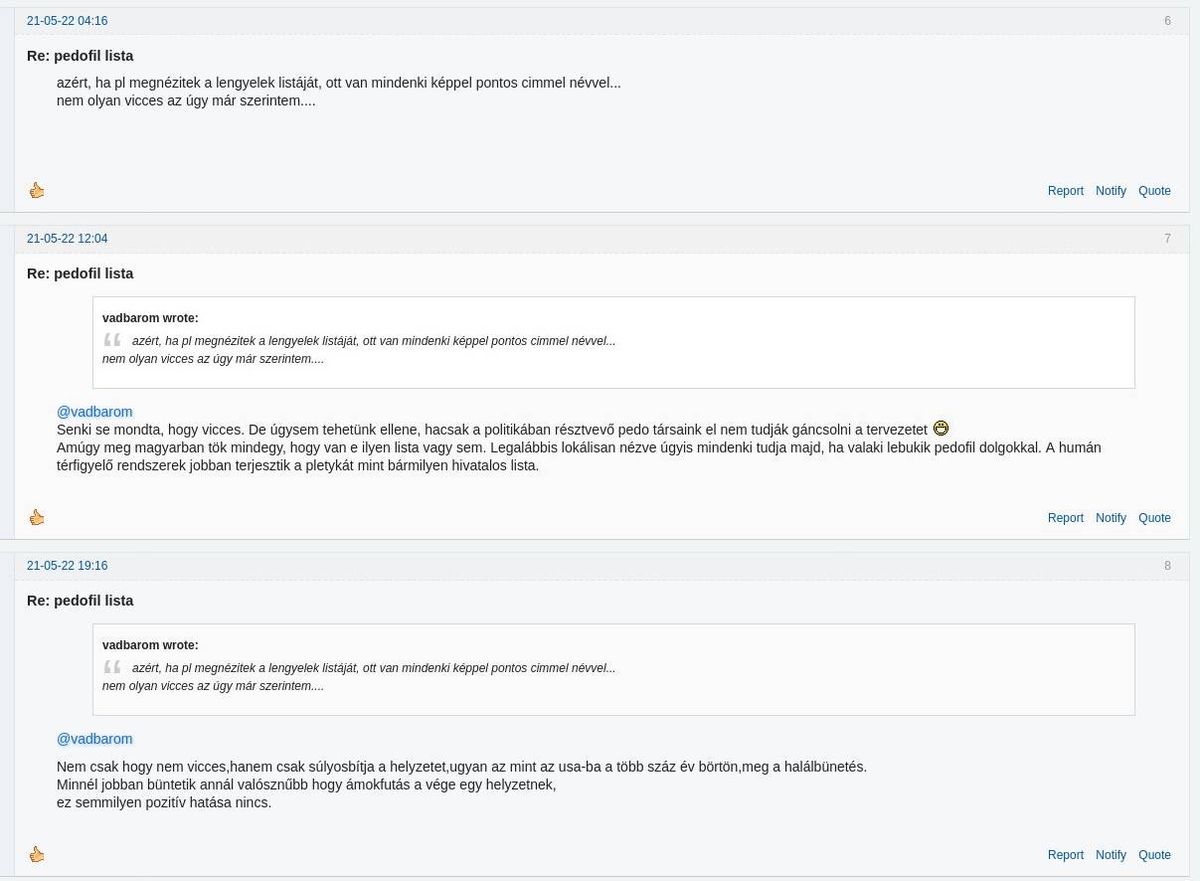
Task: Open timestamp 21-05-22 04:16 permalink
Action: pos(67,21)
